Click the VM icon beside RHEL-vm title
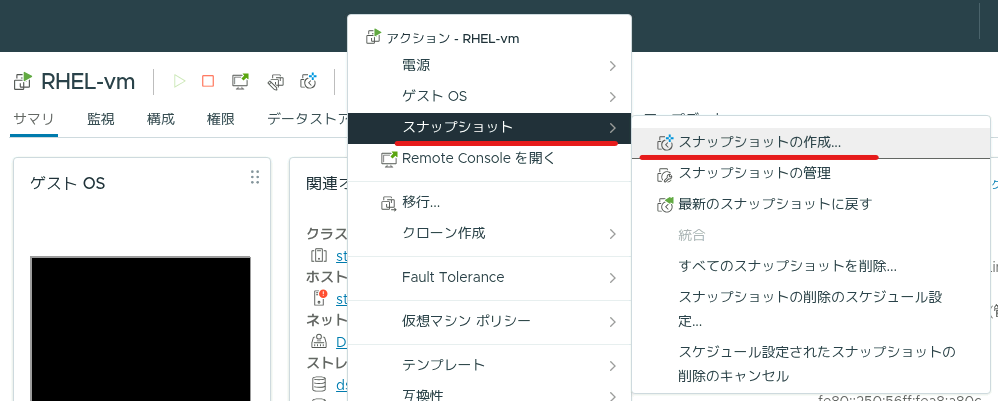This screenshot has height=401, width=998. click(22, 81)
